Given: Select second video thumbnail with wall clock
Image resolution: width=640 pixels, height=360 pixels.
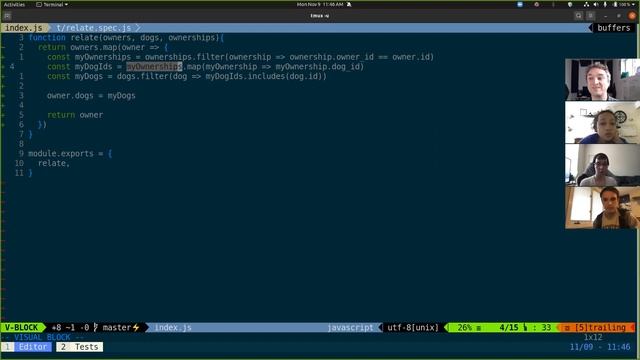Looking at the screenshot, I should pyautogui.click(x=602, y=122).
